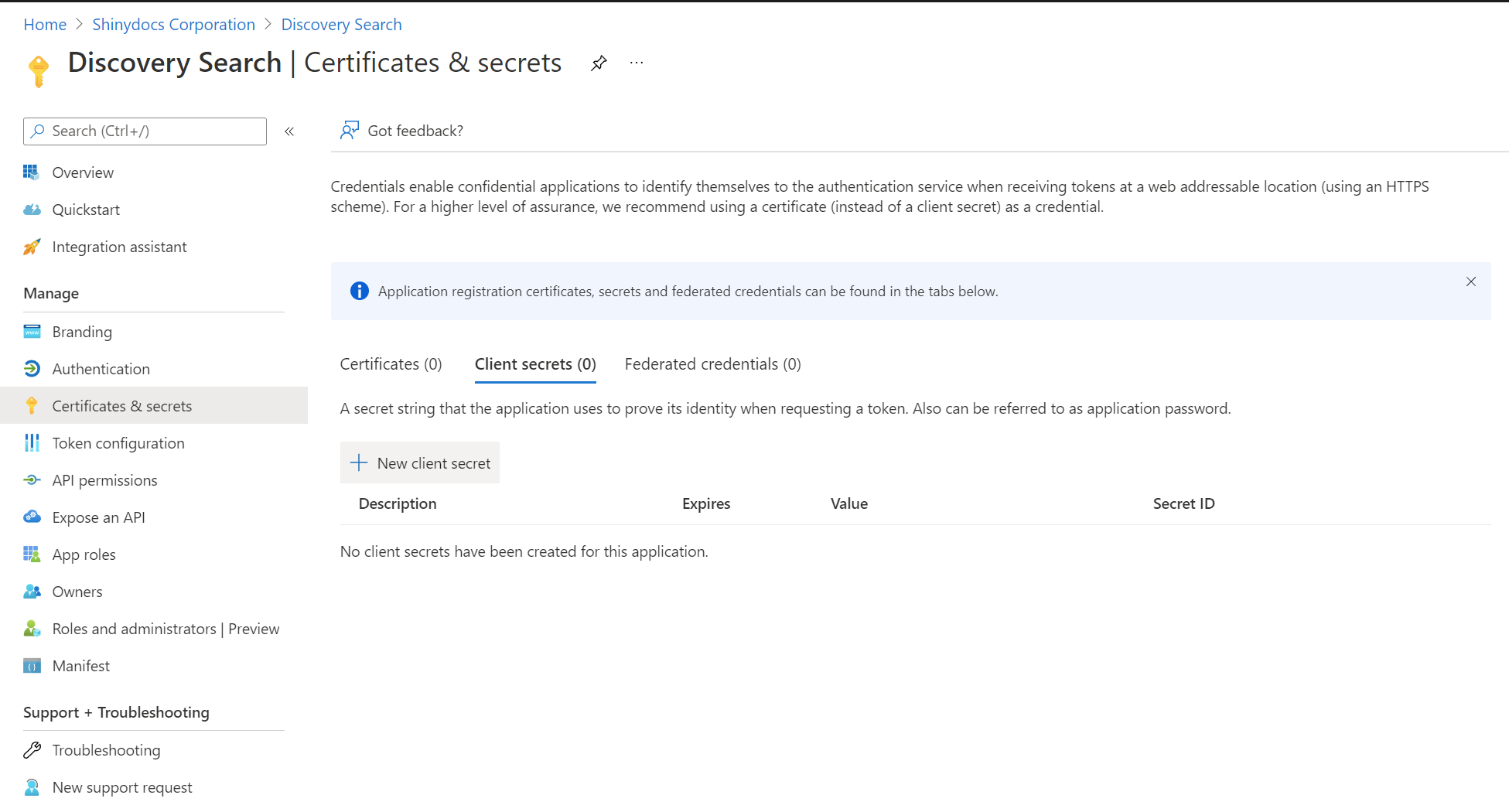
Task: Launch the Integration assistant
Action: pyautogui.click(x=119, y=247)
